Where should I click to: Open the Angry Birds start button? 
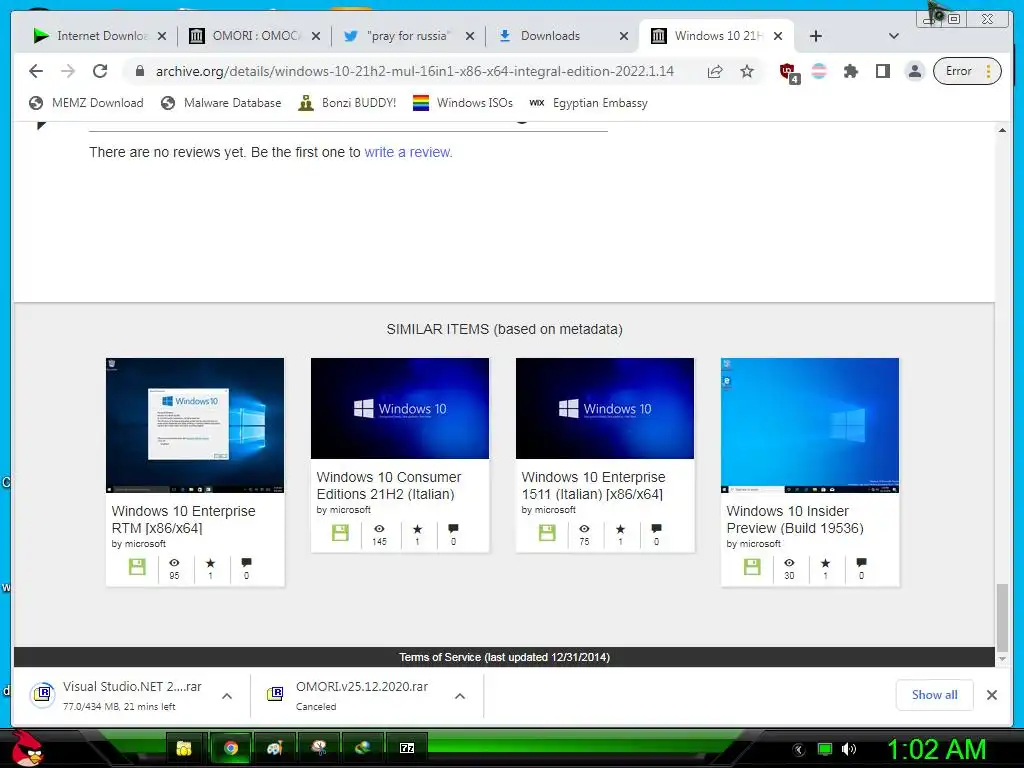coord(28,748)
